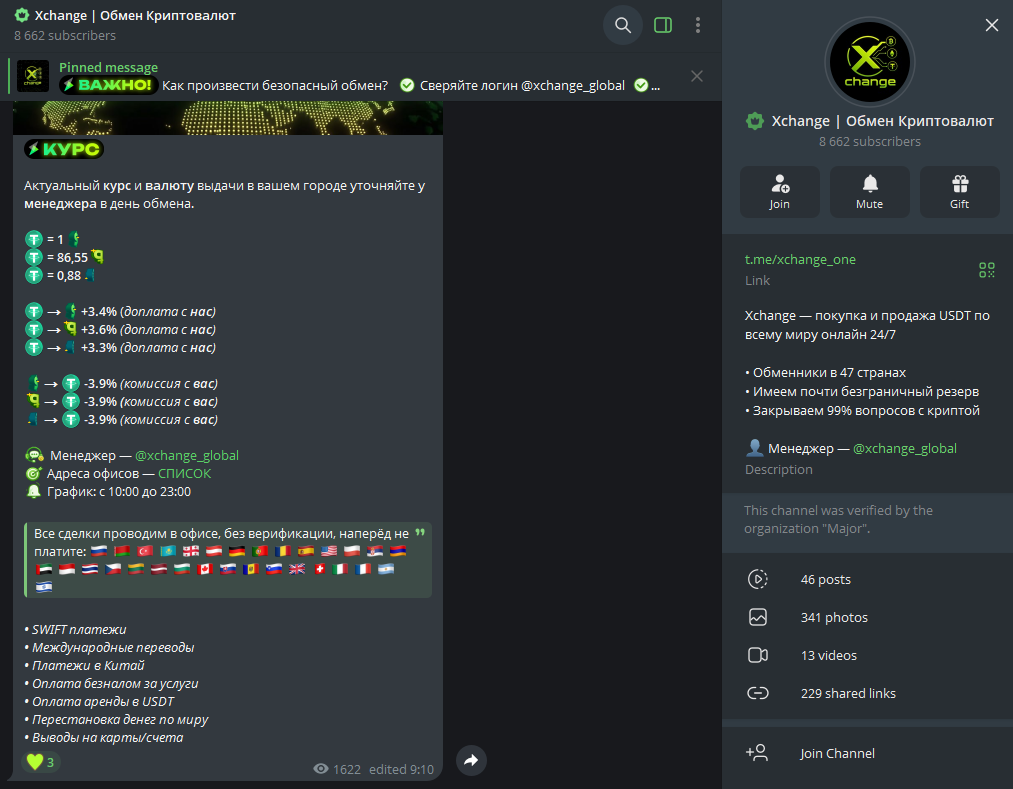Viewport: 1013px width, 789px height.
Task: Click the verified badge next to header title
Action: pyautogui.click(x=22, y=16)
